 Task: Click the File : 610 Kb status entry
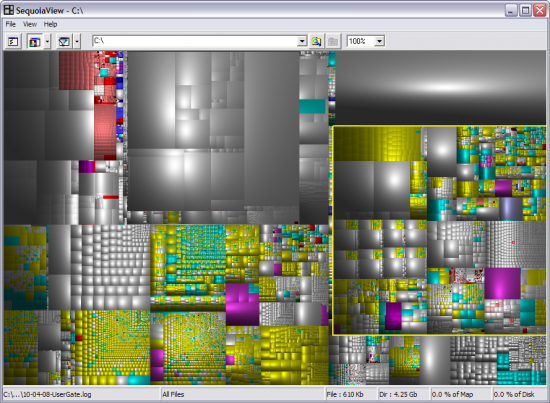(x=345, y=394)
